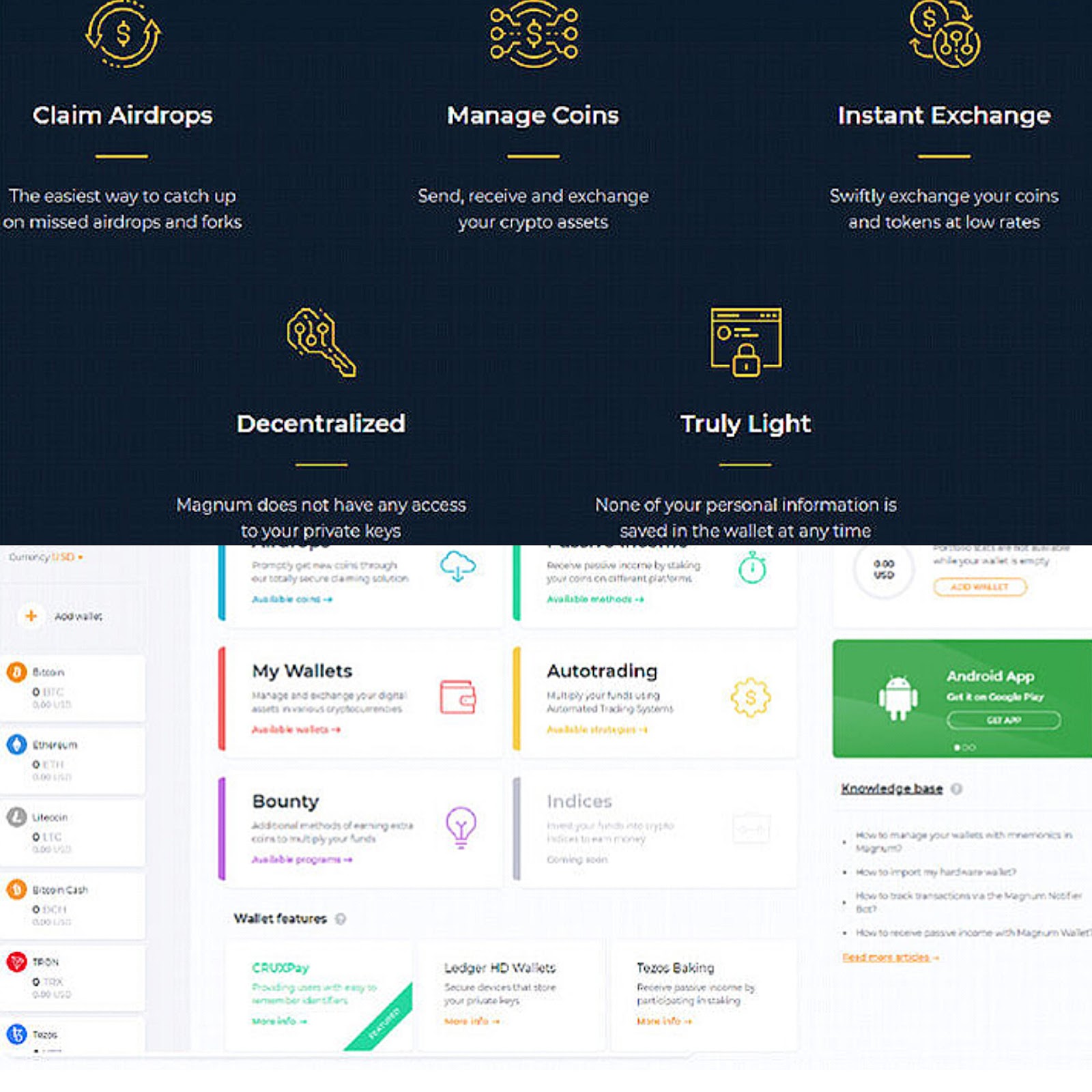Click GET APP on Android banner
Image resolution: width=1092 pixels, height=1092 pixels.
tap(1003, 720)
